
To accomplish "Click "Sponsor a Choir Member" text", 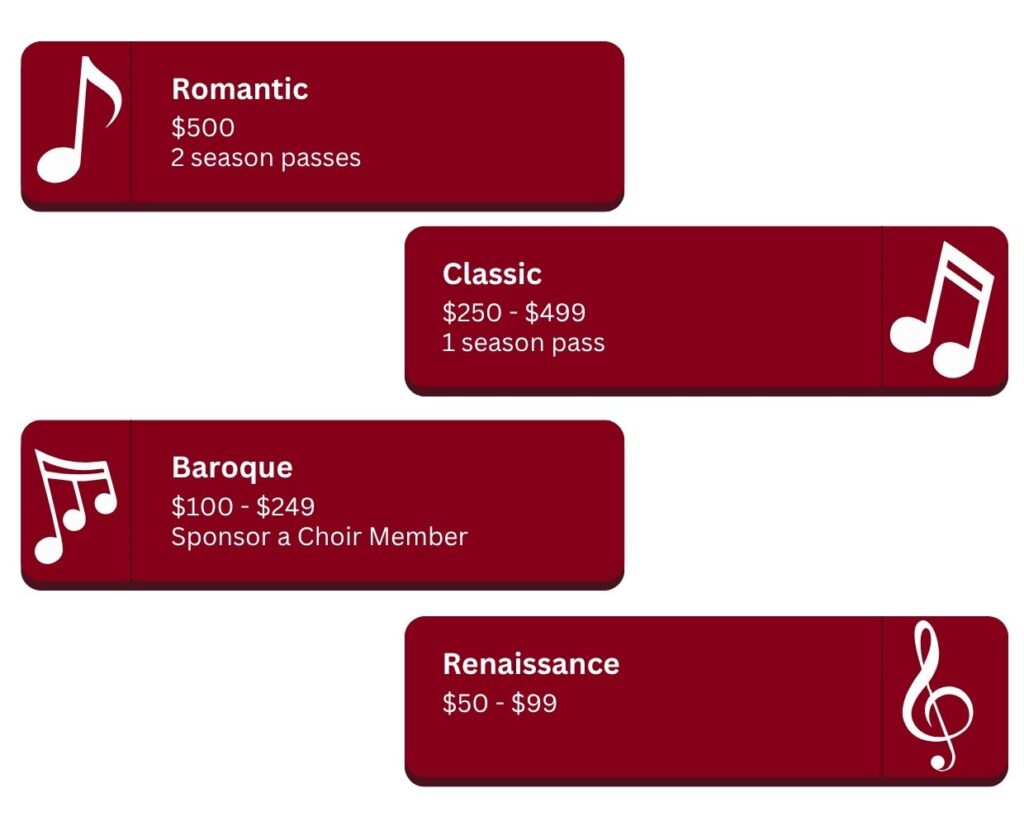I will [x=319, y=537].
